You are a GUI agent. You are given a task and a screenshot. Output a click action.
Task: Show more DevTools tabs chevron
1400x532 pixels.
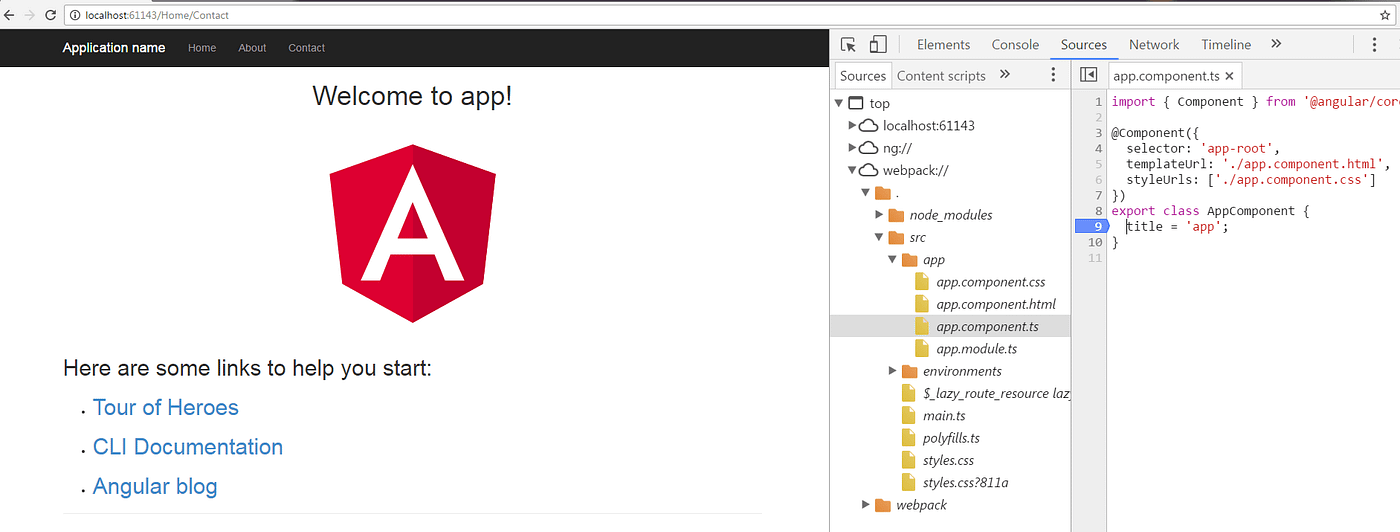pos(1276,44)
